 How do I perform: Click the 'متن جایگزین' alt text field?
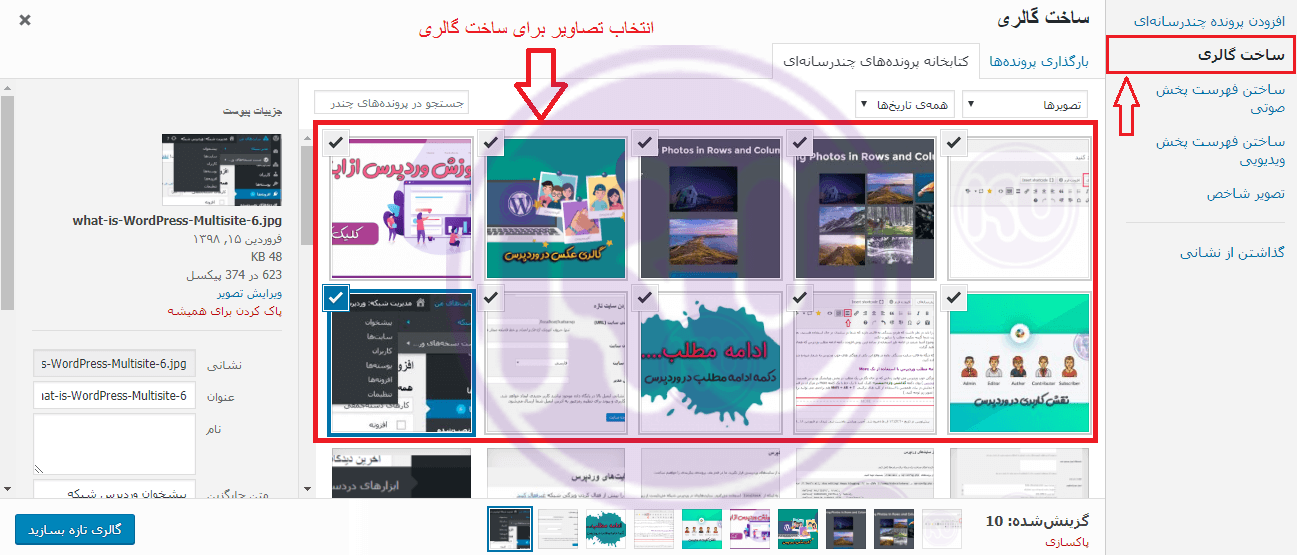[x=114, y=488]
